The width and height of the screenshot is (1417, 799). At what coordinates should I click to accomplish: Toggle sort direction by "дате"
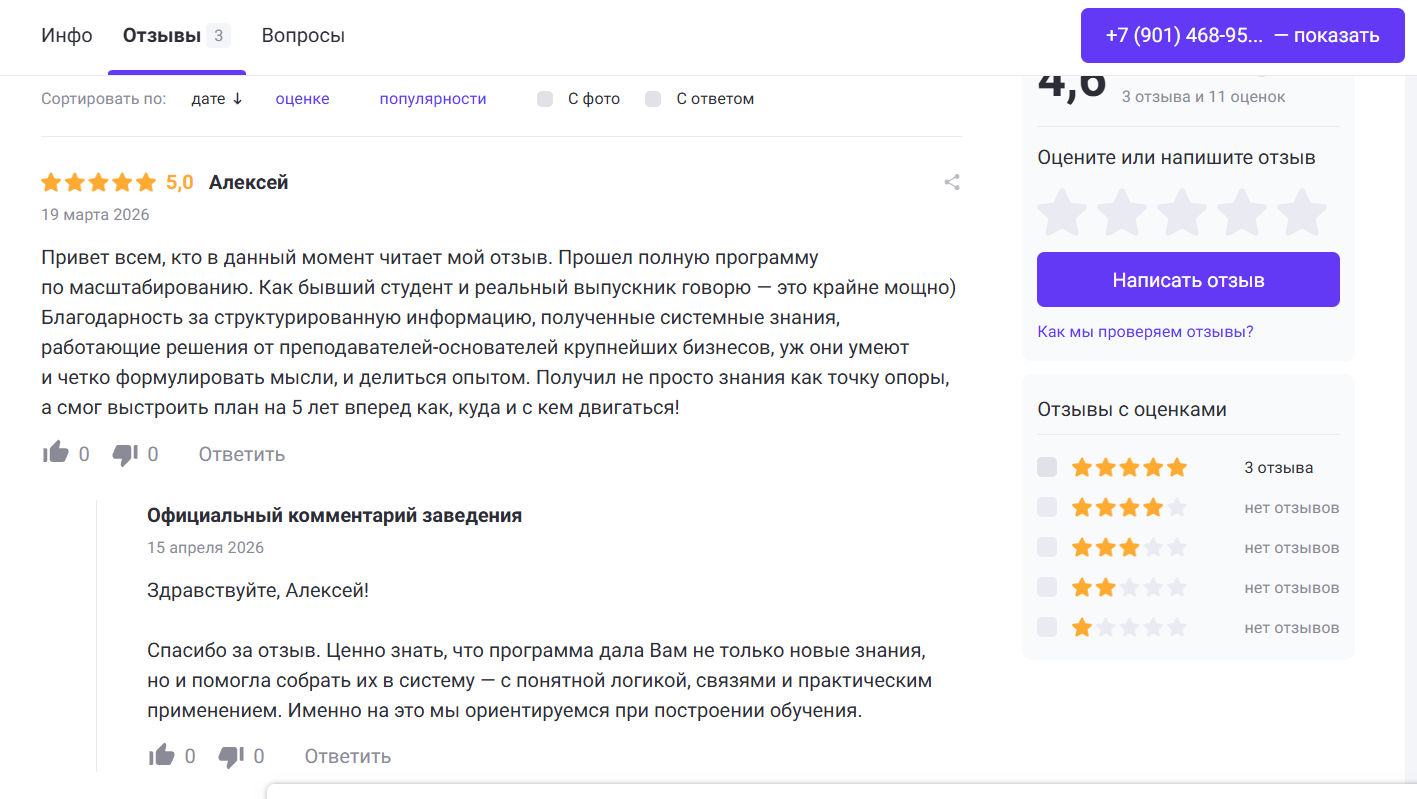pyautogui.click(x=217, y=99)
